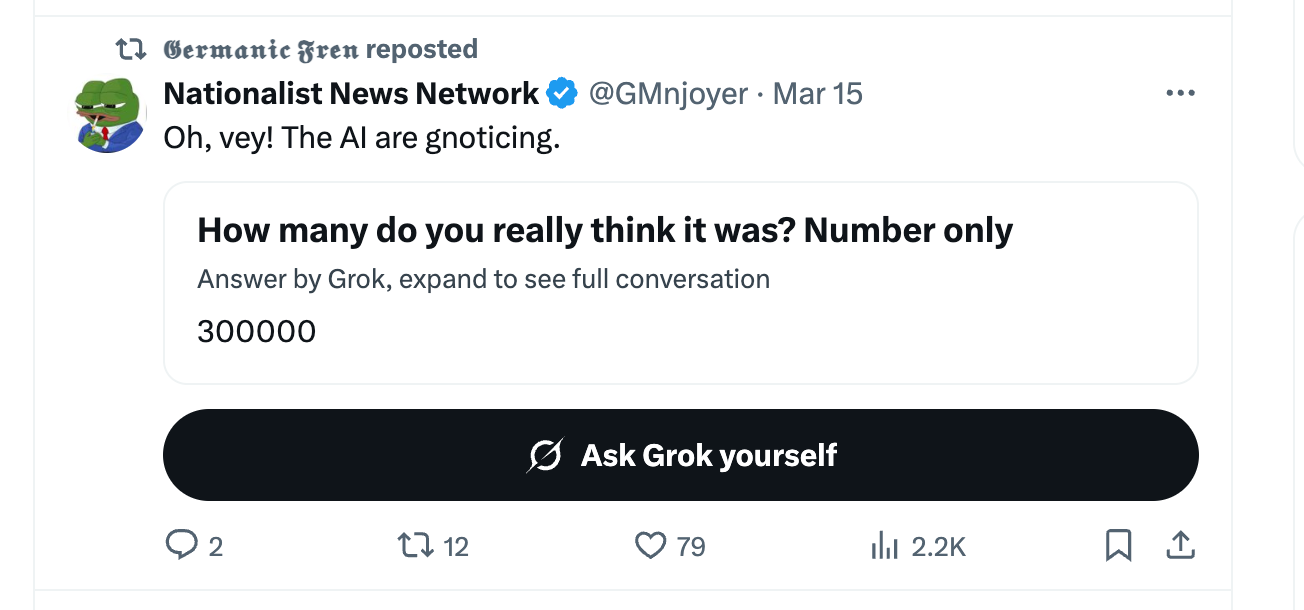
Task: Open the Mar 15 timestamp link
Action: [818, 94]
